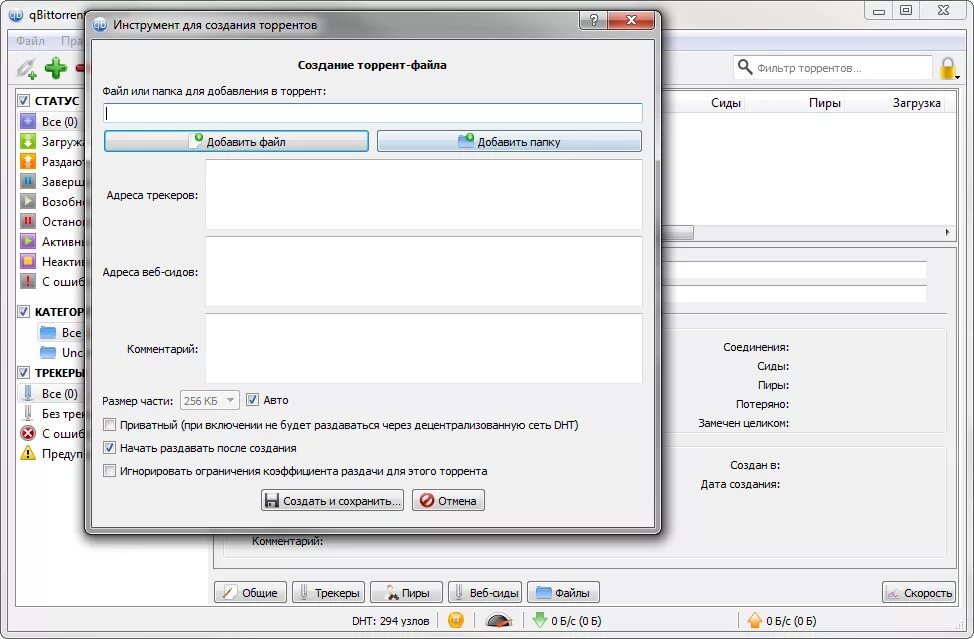The height and width of the screenshot is (639, 974).
Task: Open the Размер части 256 КБ dropdown
Action: coord(209,401)
